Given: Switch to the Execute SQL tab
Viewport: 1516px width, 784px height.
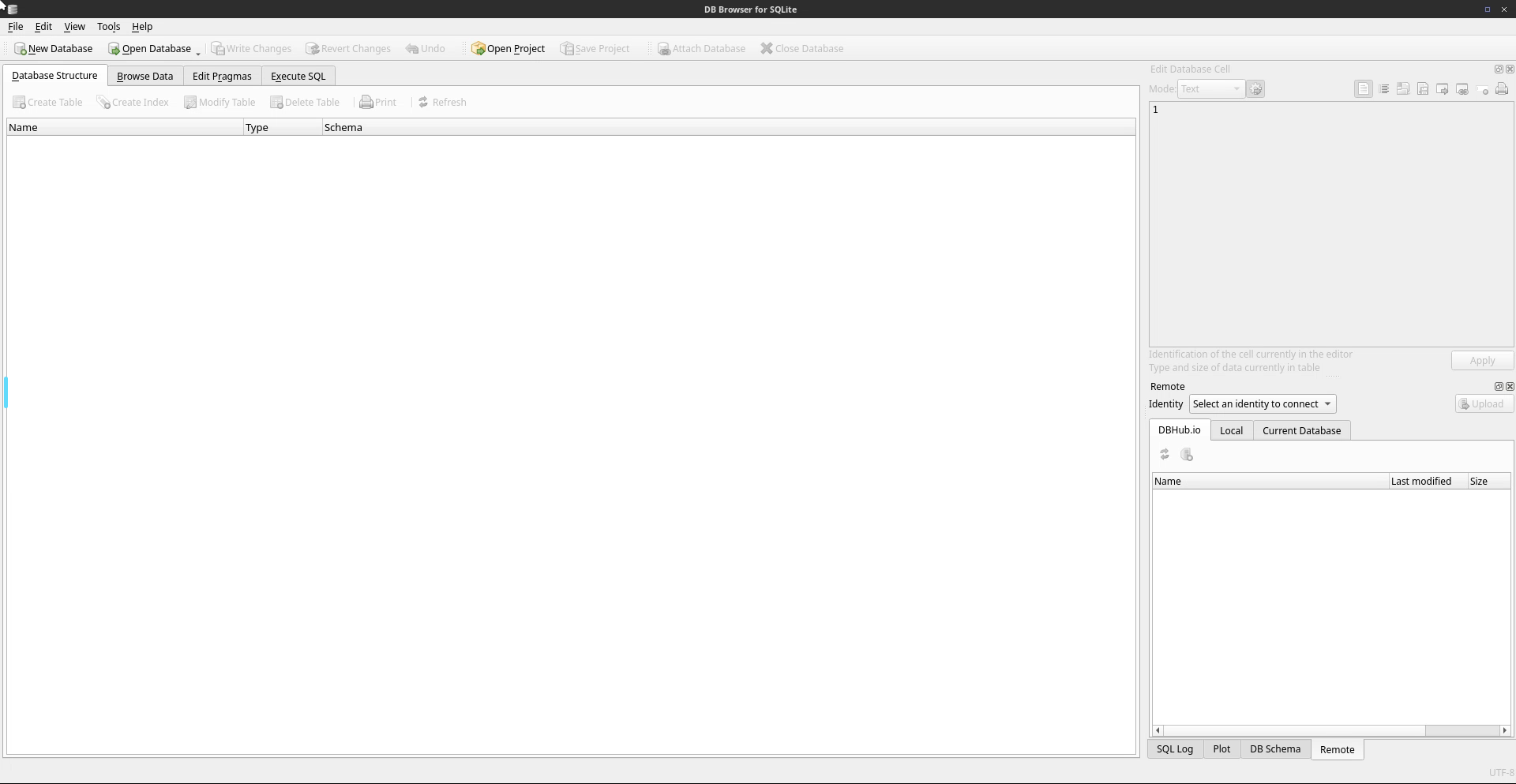Looking at the screenshot, I should coord(298,77).
